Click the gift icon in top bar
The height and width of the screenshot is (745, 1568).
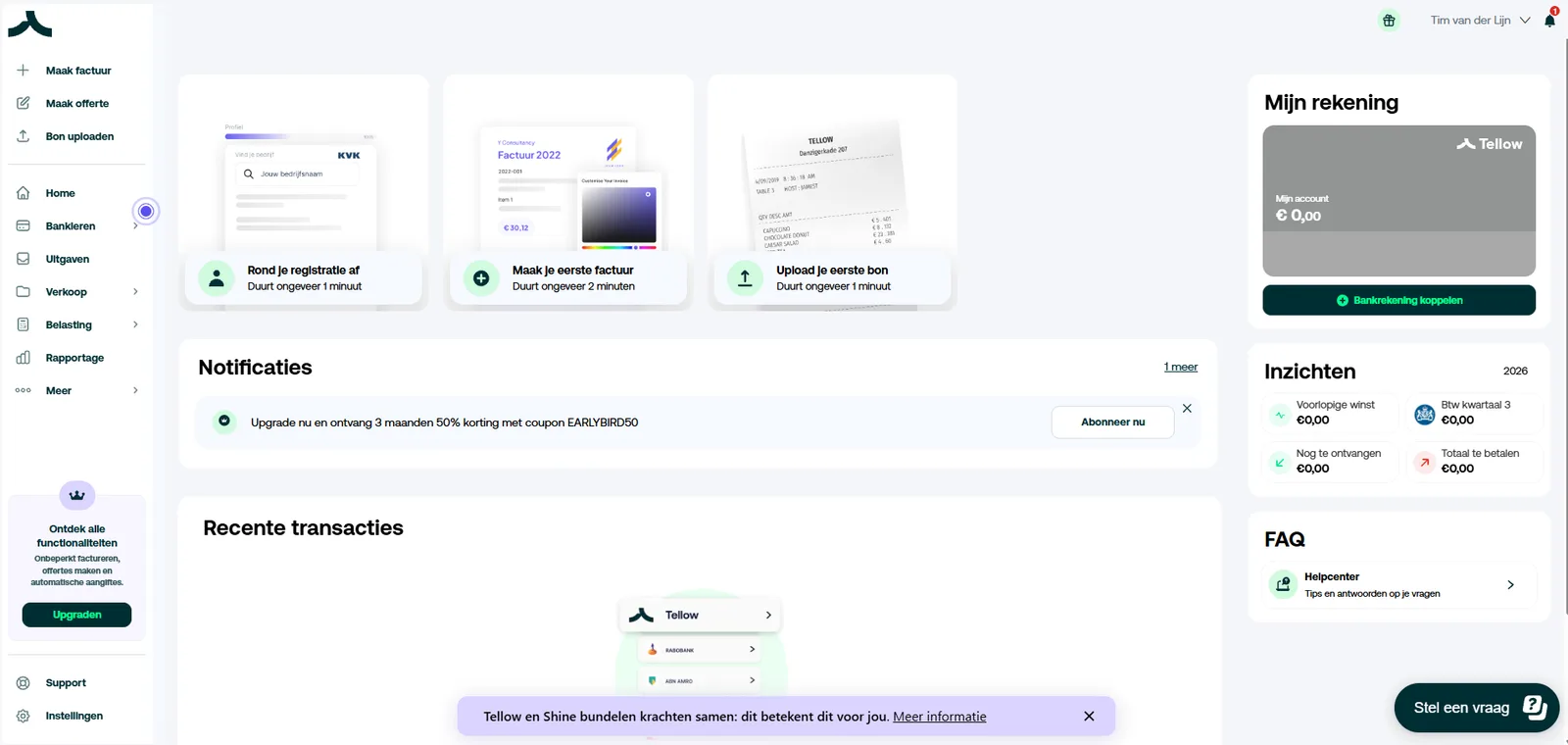[x=1389, y=20]
